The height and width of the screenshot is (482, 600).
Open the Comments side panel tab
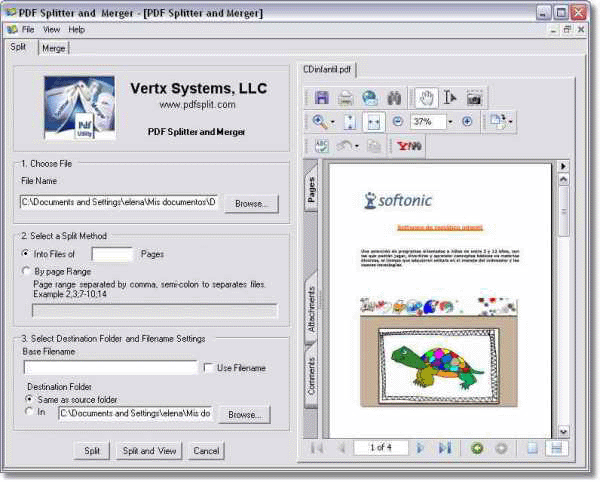311,376
